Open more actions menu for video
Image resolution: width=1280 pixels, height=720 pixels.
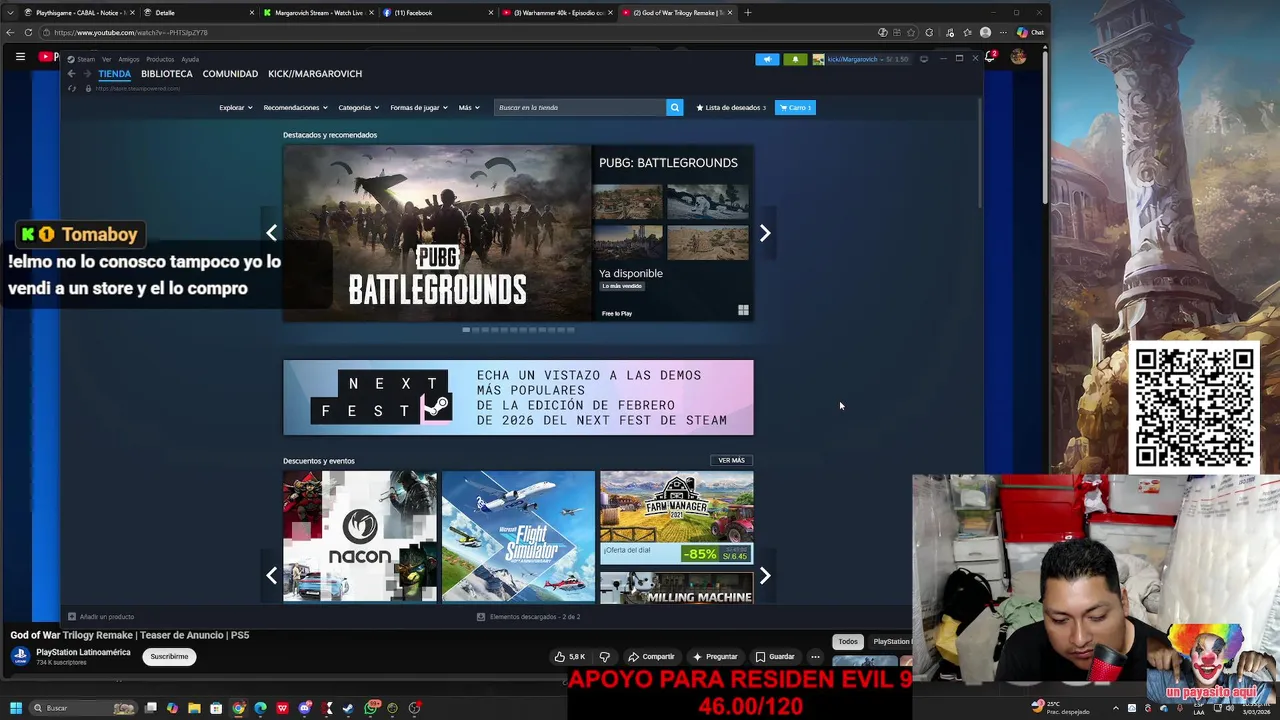(815, 657)
